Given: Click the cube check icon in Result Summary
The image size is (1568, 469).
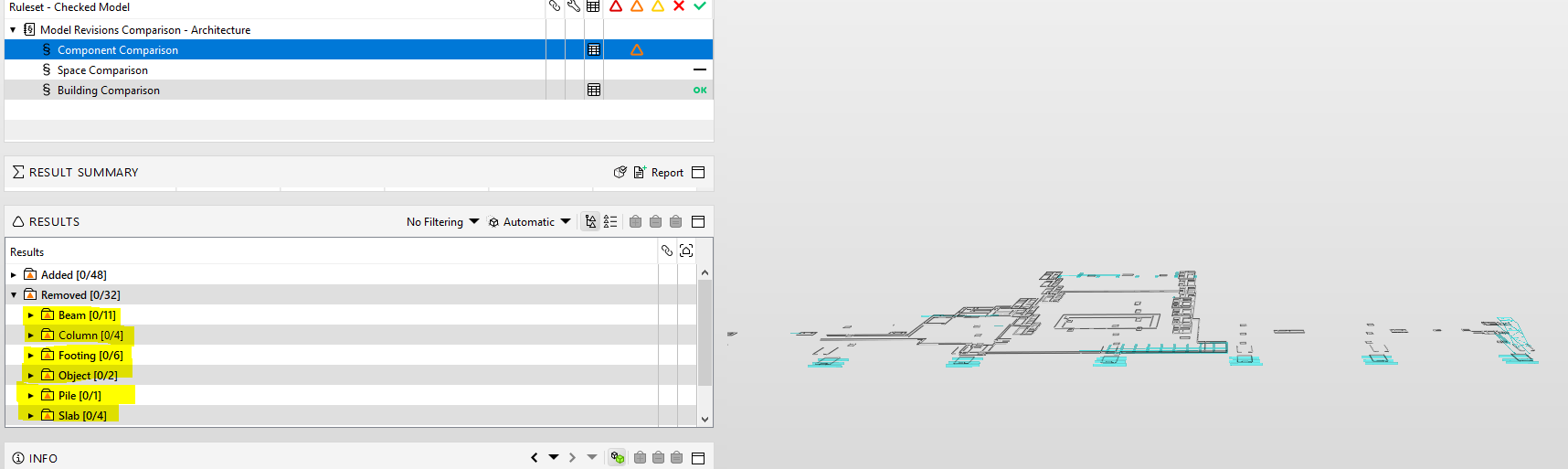Looking at the screenshot, I should 620,172.
